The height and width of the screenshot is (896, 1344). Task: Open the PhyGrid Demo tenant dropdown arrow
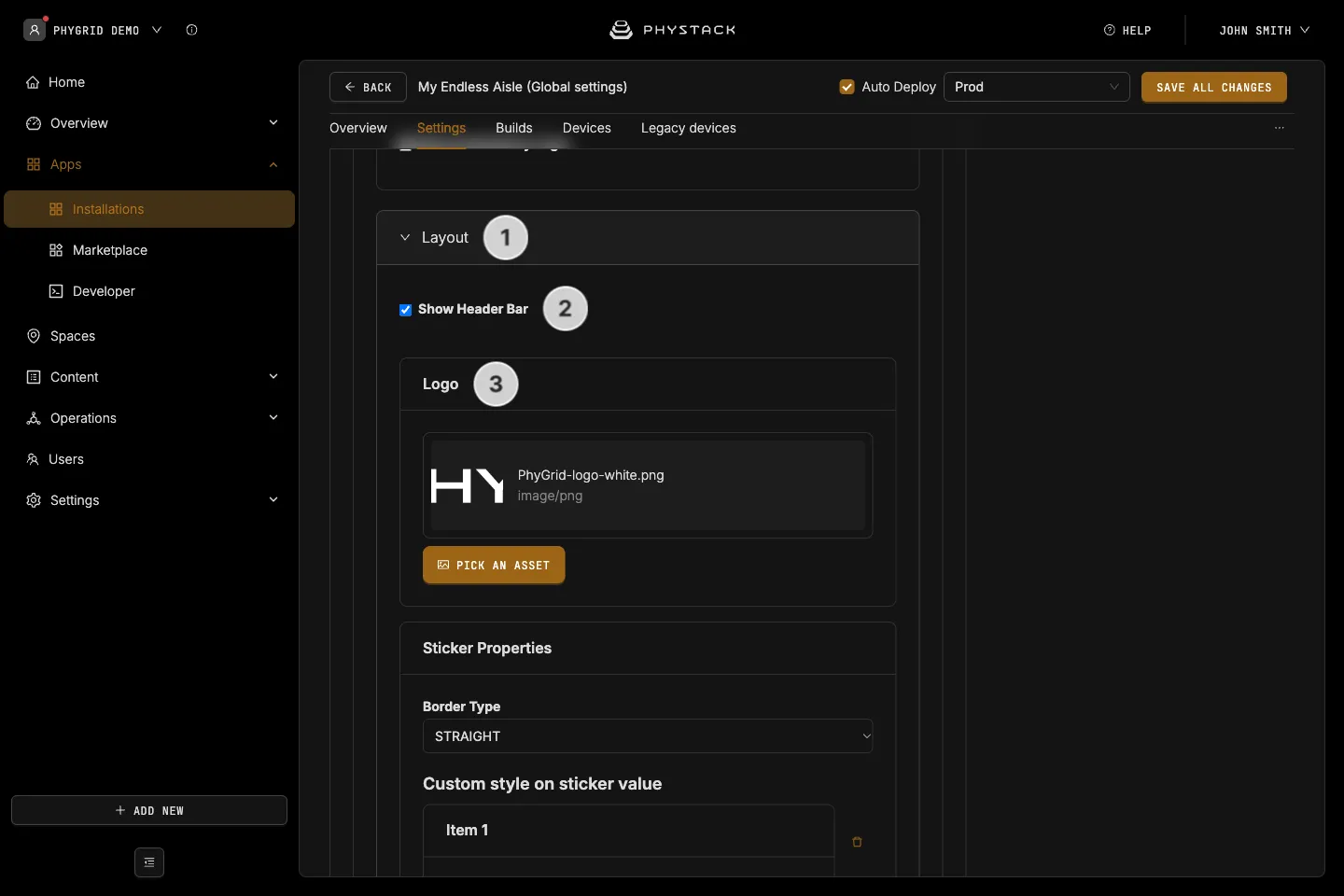[x=157, y=30]
